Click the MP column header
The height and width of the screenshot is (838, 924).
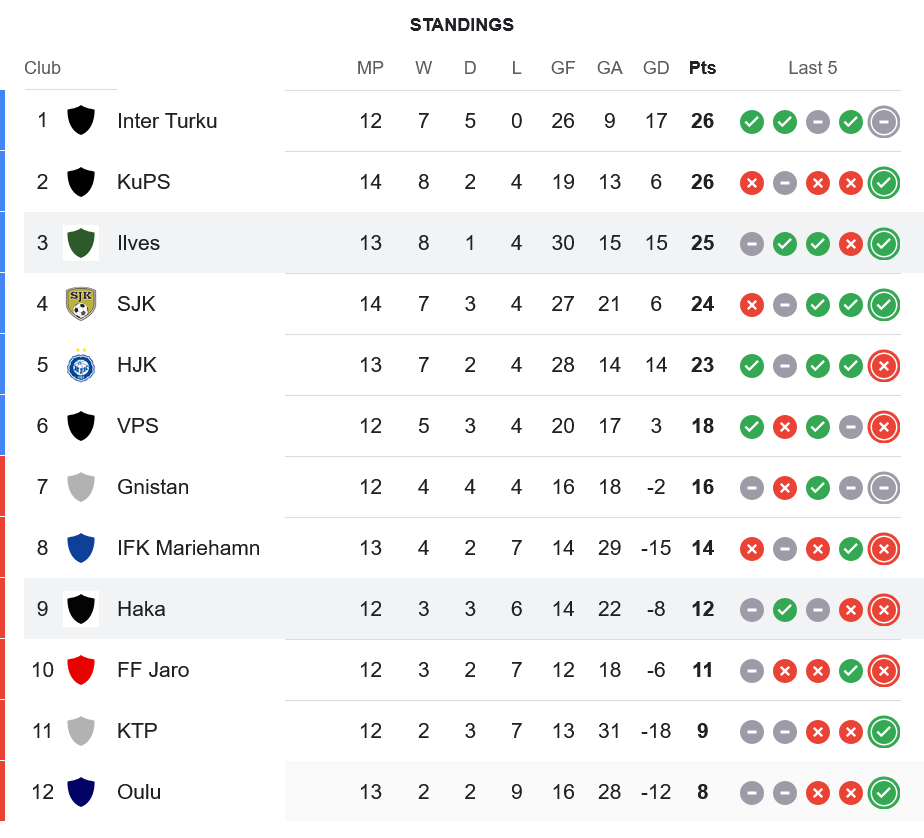point(370,68)
